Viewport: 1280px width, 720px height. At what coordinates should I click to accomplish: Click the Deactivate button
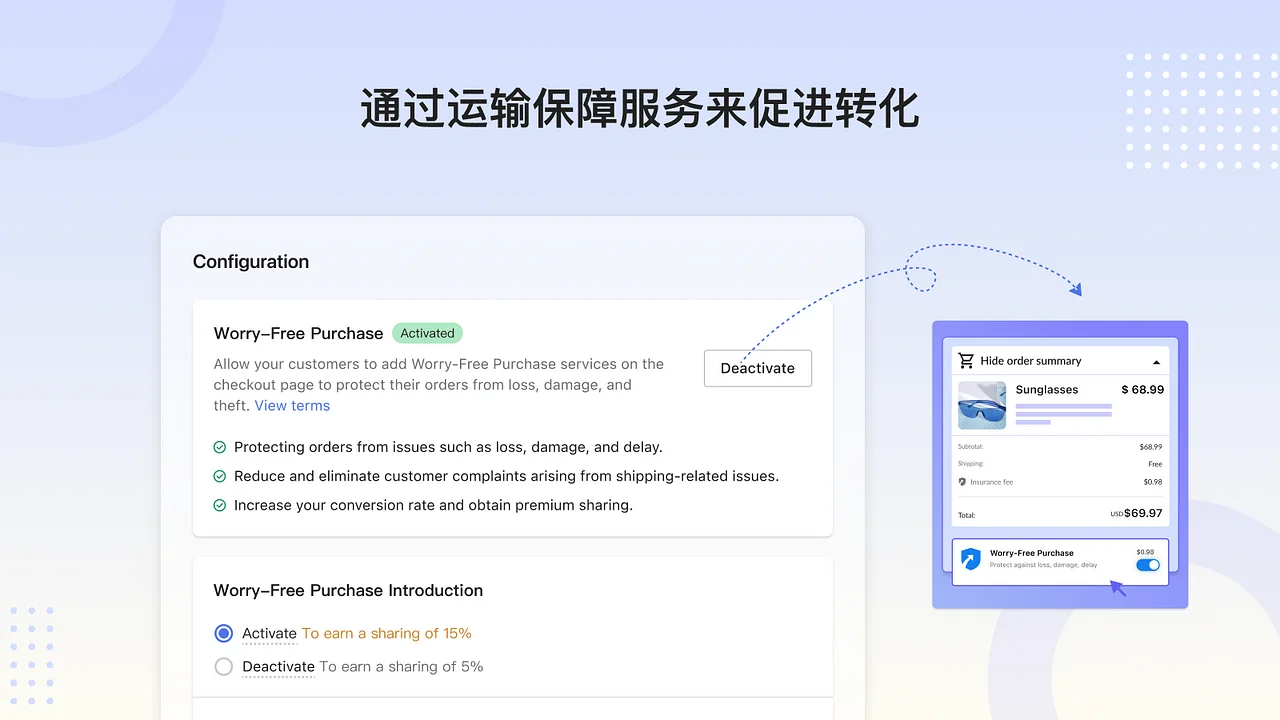[x=757, y=368]
